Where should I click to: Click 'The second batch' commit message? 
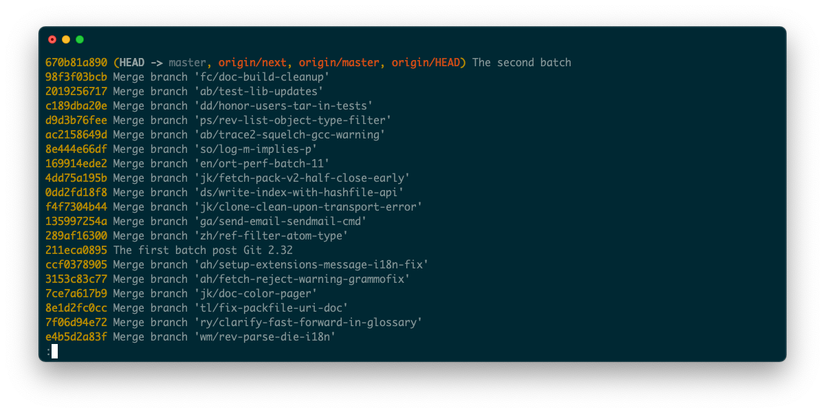pyautogui.click(x=522, y=63)
